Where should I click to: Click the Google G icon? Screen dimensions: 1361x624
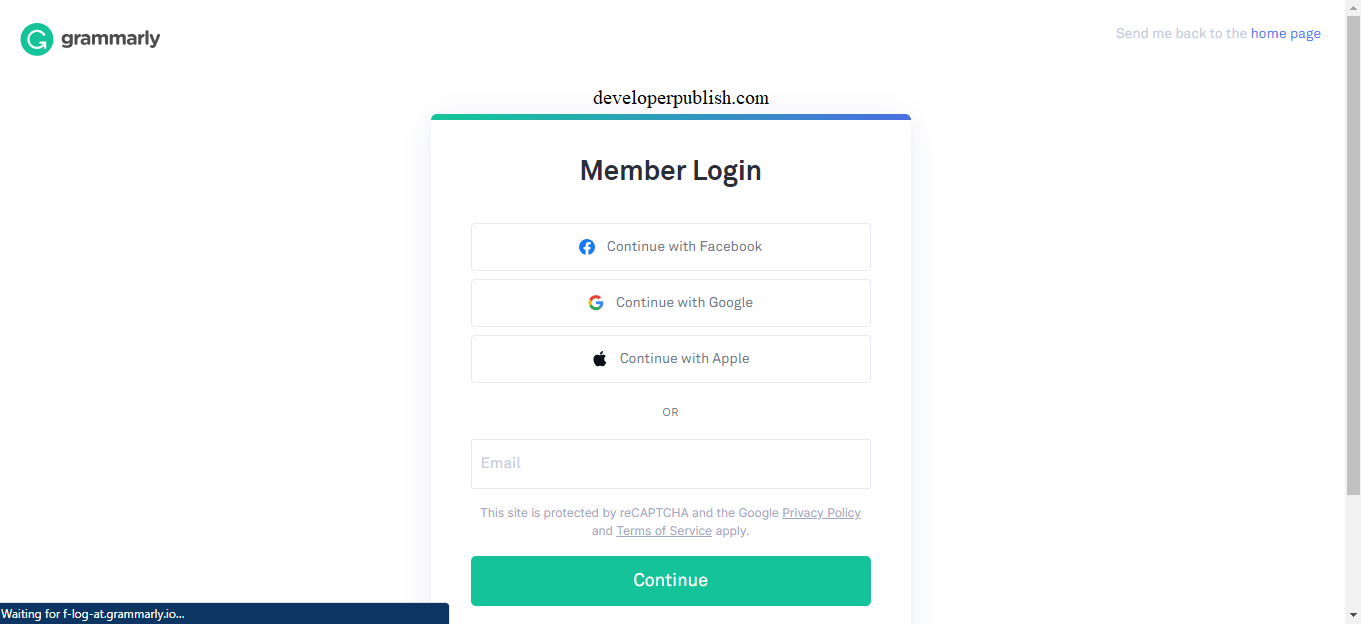pyautogui.click(x=596, y=302)
